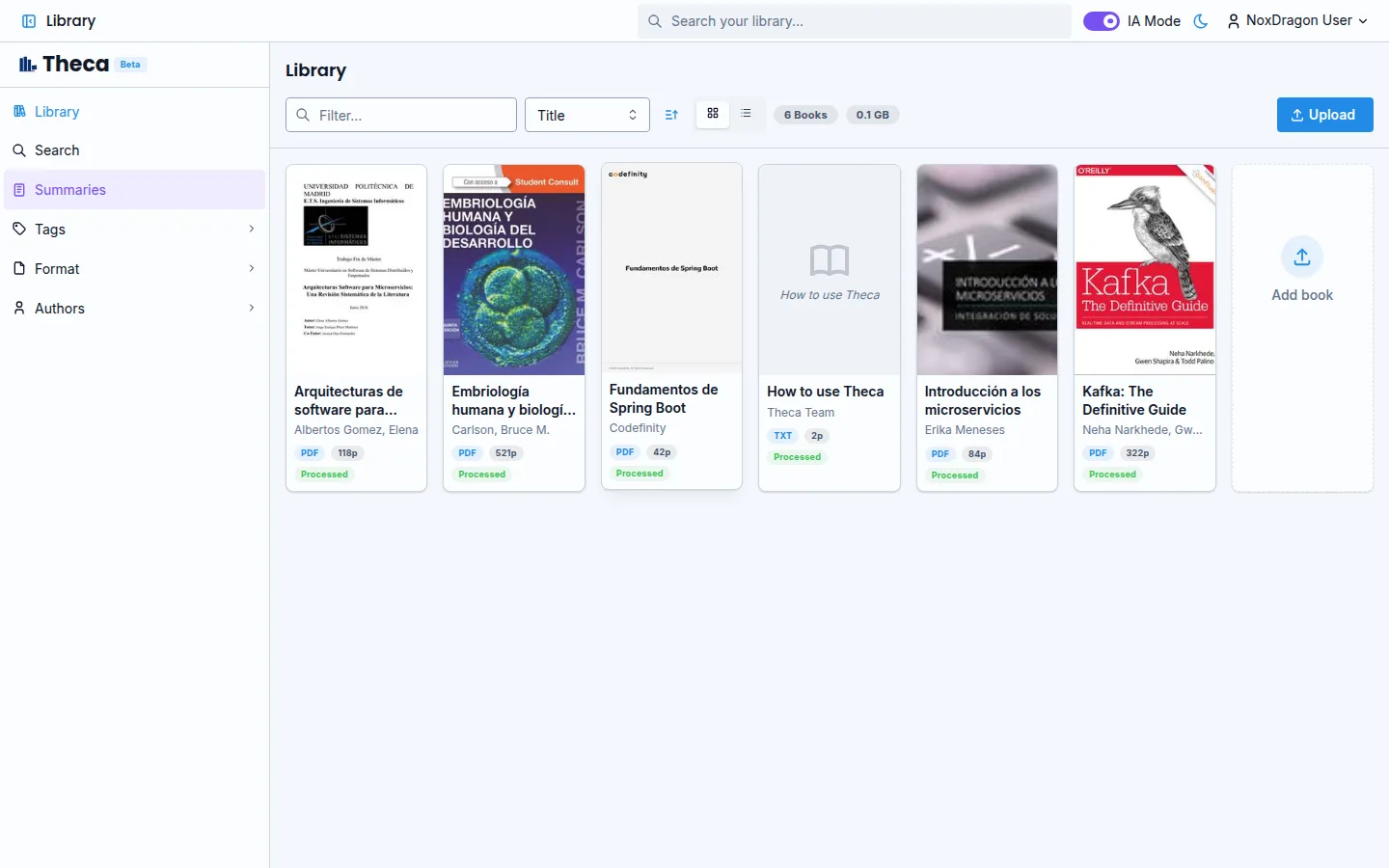Open Library in the sidebar

(x=135, y=112)
